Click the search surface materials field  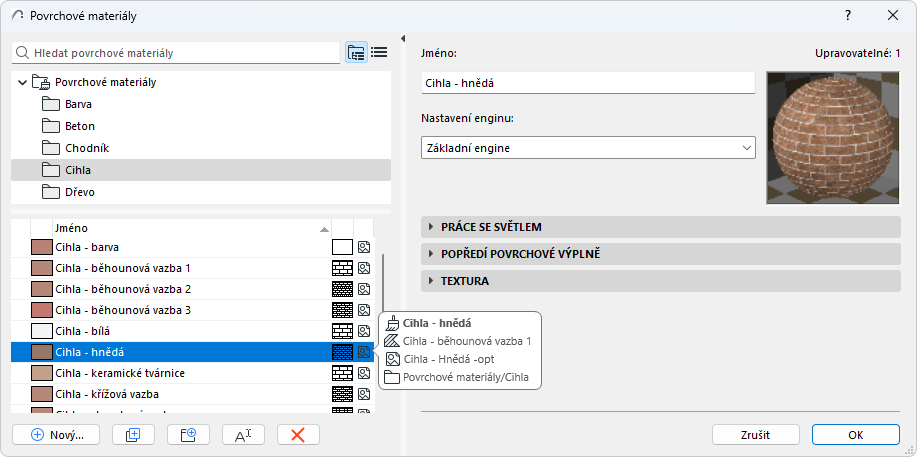[176, 53]
